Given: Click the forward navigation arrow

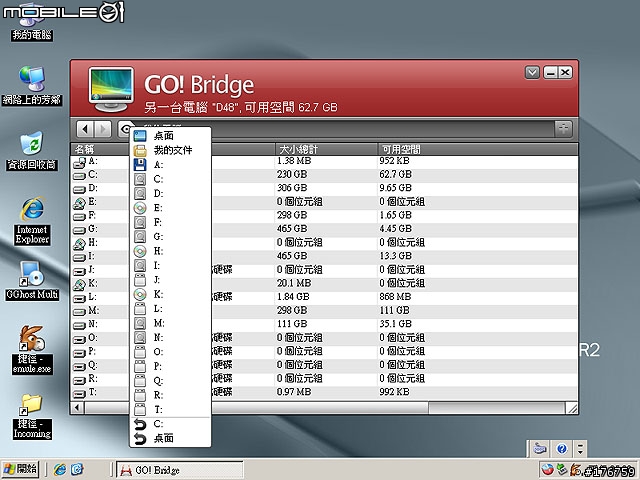Looking at the screenshot, I should tap(102, 129).
